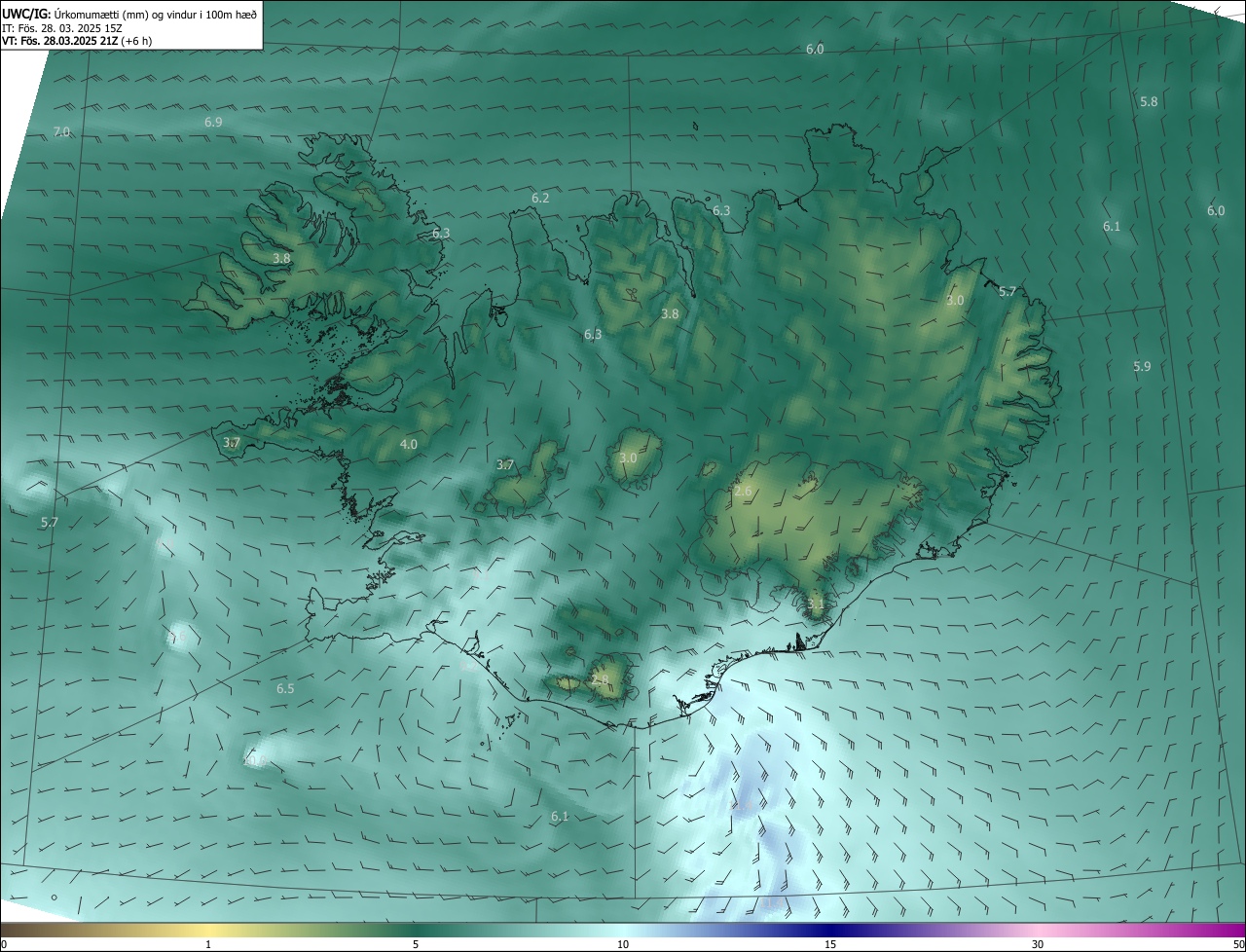Click the 'IT: Fös. 28. 03. 2025 15Z' line

coord(62,28)
